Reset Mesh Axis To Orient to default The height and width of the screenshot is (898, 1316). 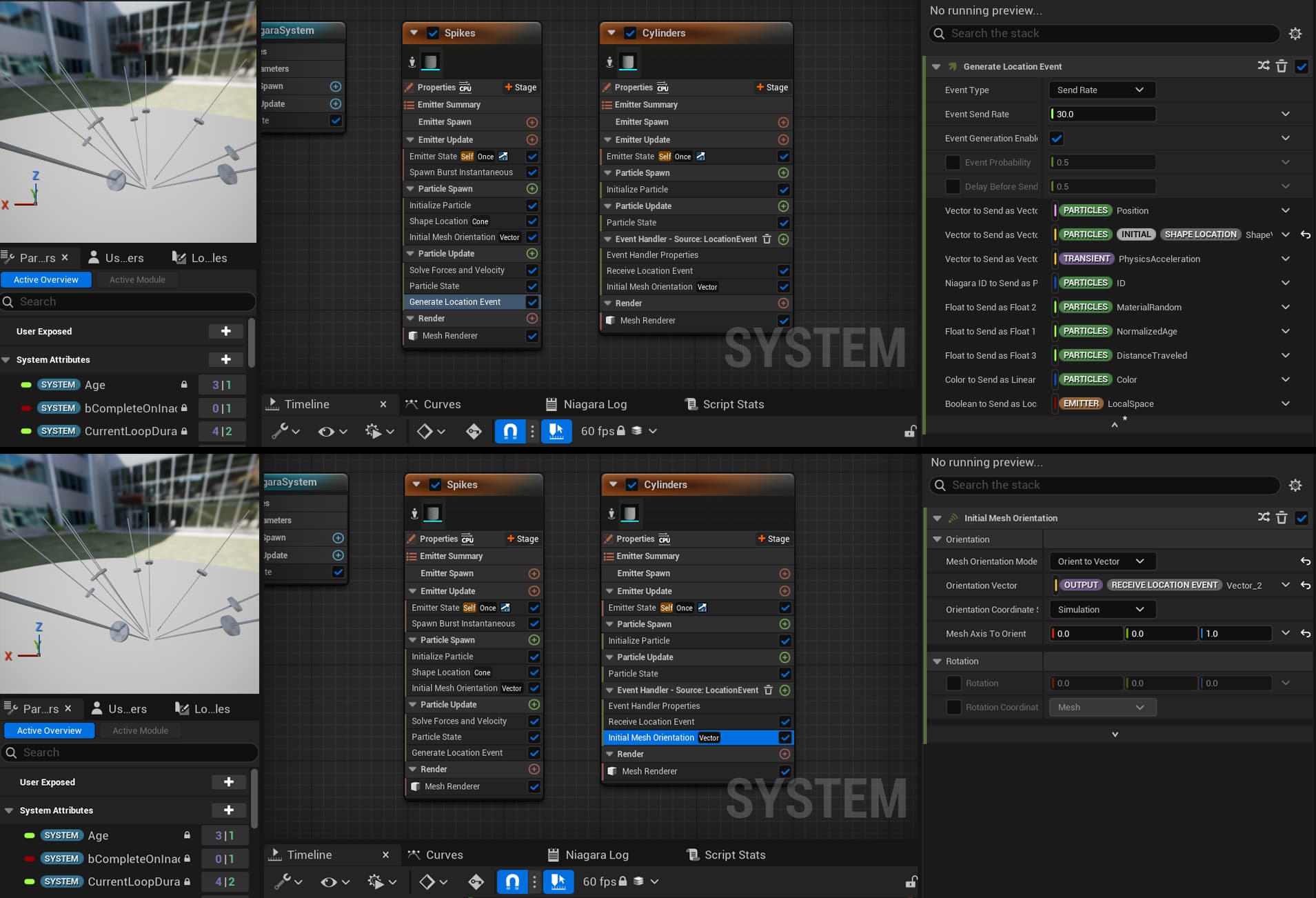tap(1305, 633)
